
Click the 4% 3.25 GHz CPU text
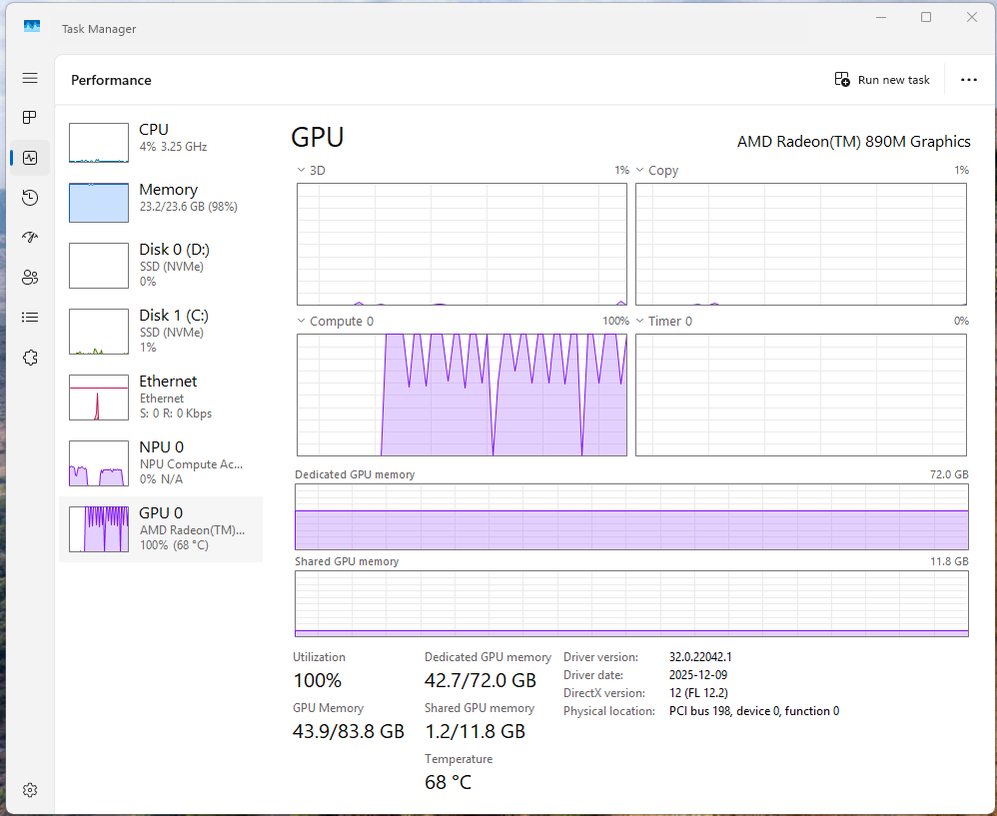173,146
